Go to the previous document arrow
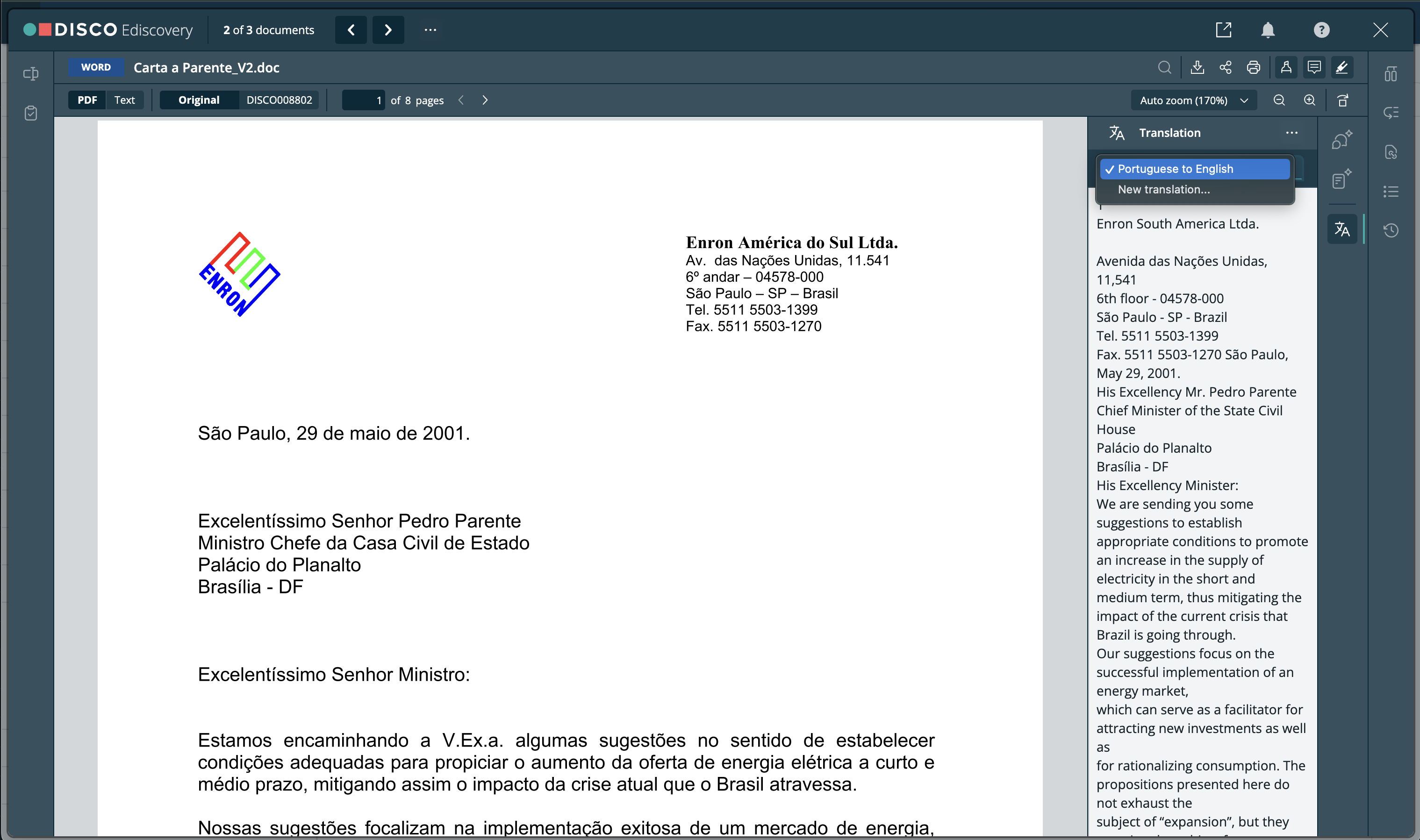 tap(351, 30)
